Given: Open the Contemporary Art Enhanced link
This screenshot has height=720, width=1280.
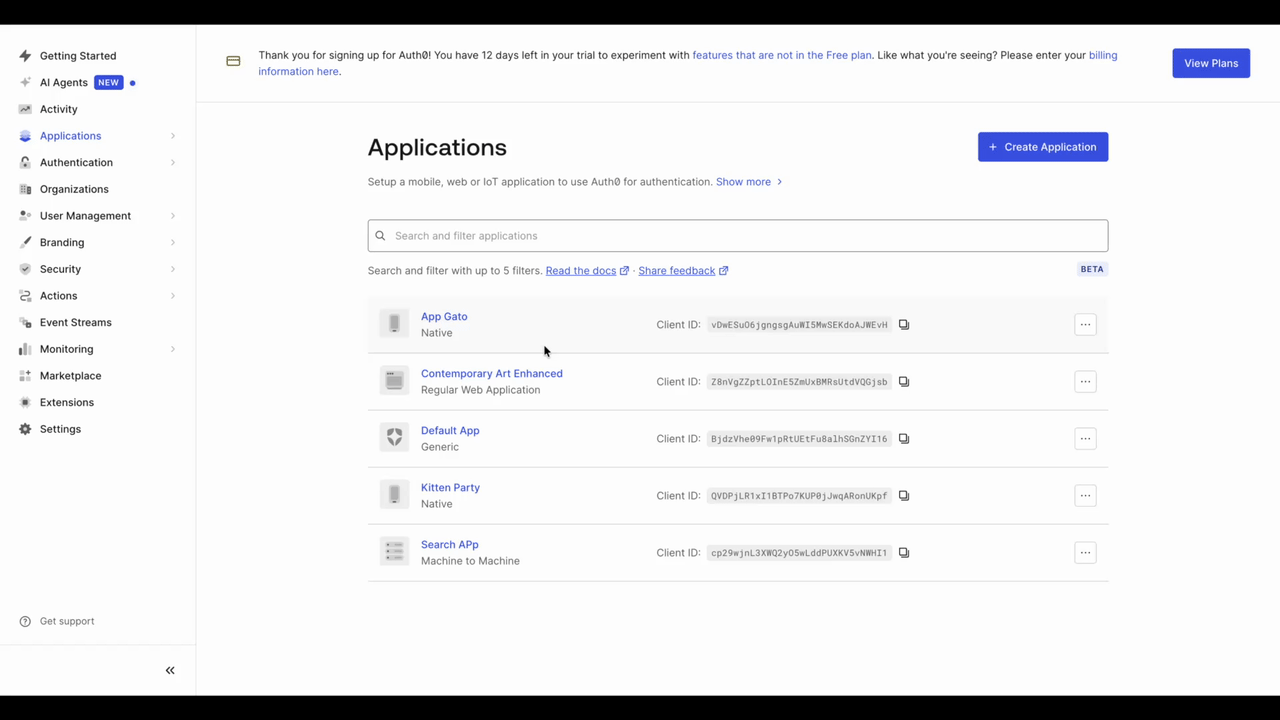Looking at the screenshot, I should [492, 374].
